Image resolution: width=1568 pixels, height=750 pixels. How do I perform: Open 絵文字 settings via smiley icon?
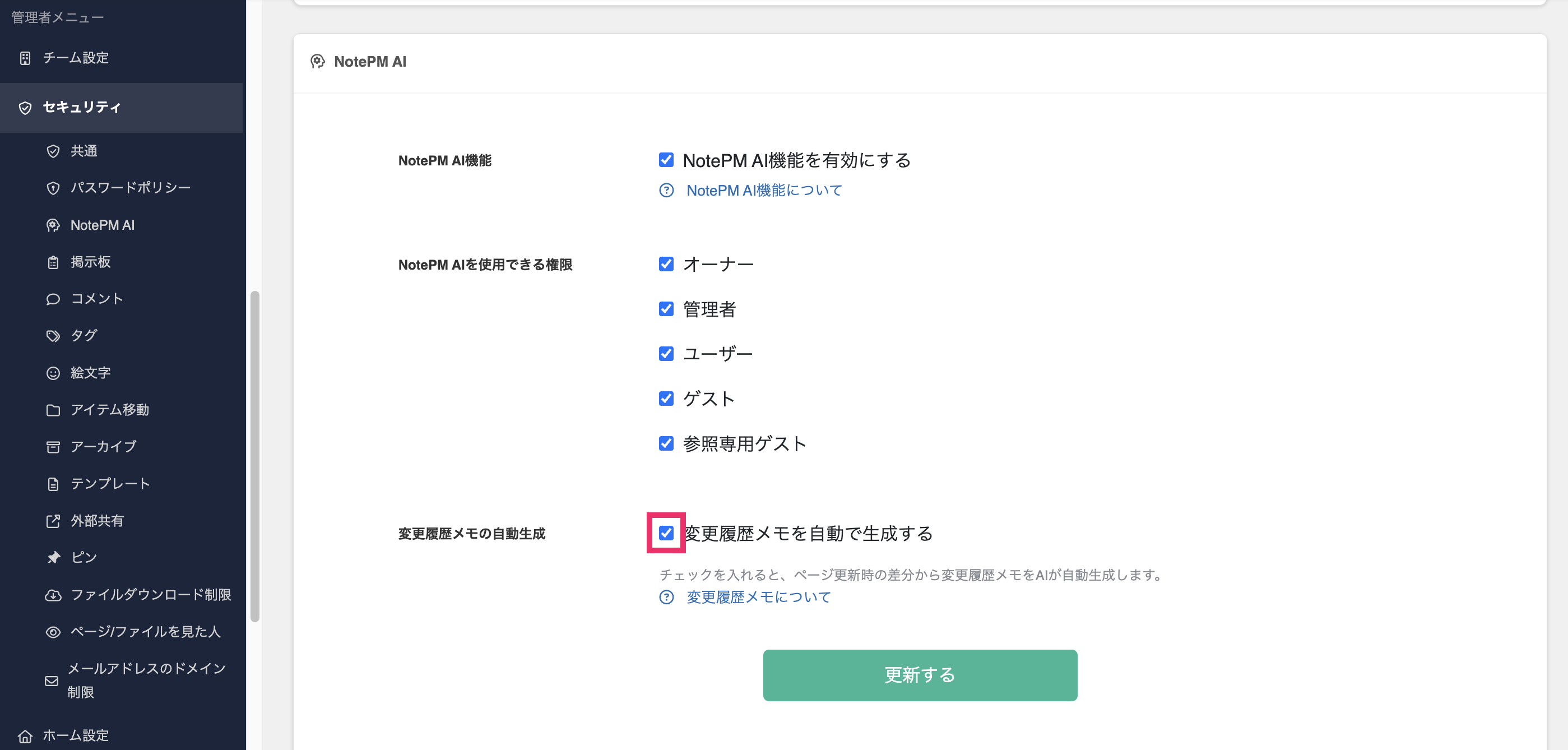tap(54, 373)
